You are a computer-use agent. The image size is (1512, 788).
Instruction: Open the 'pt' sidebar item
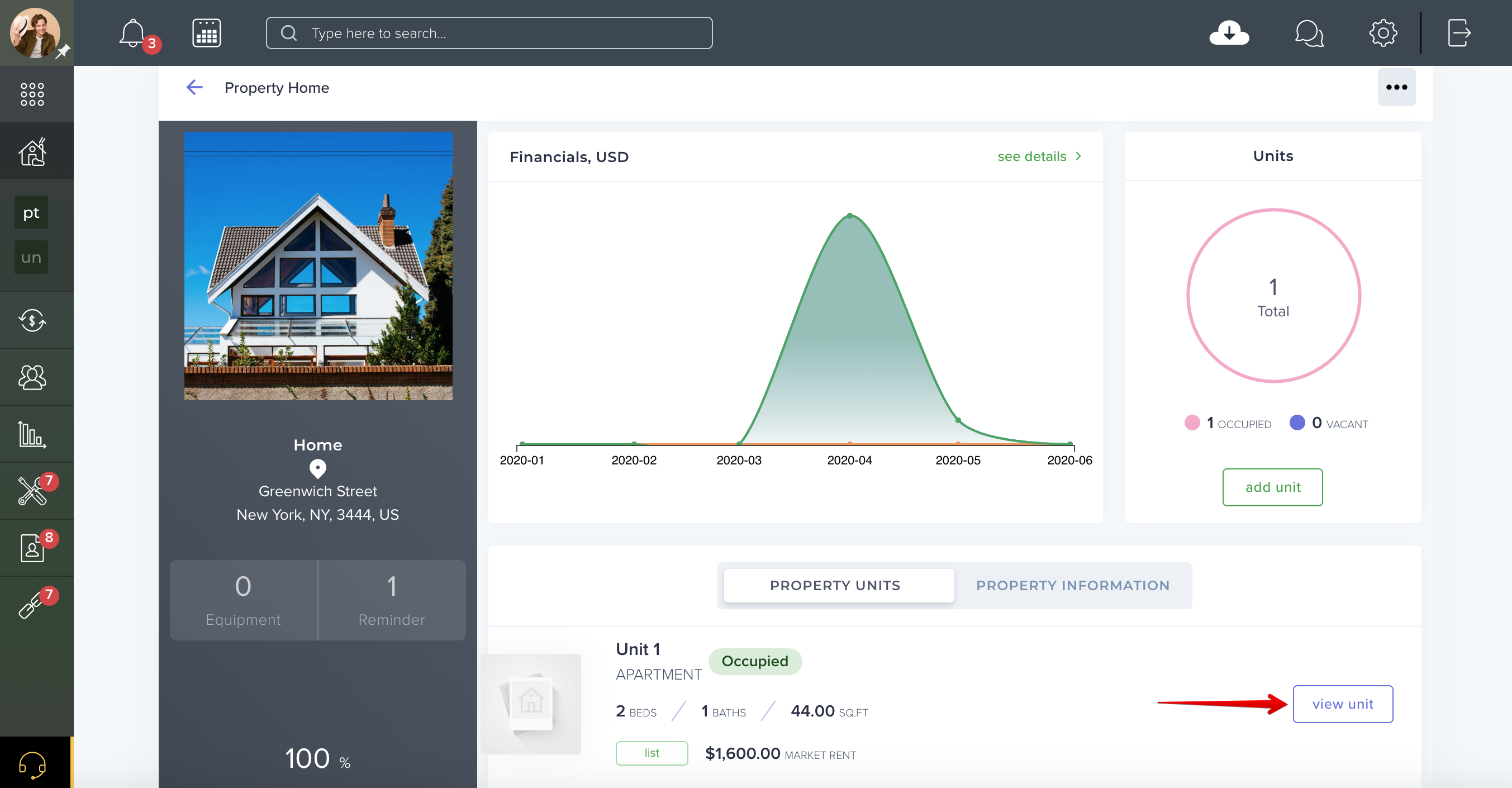point(31,212)
